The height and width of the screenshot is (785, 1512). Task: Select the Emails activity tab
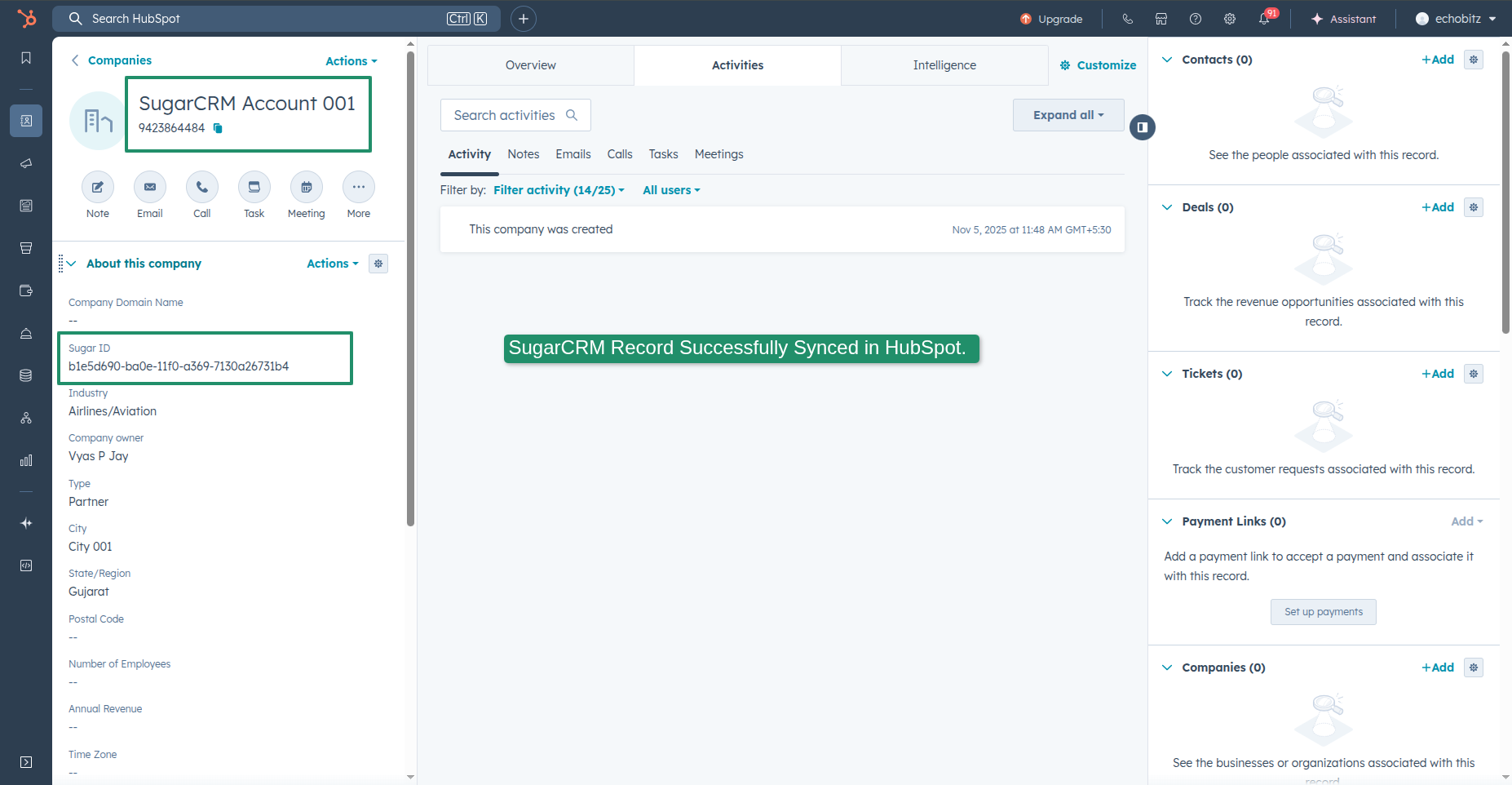tap(573, 153)
